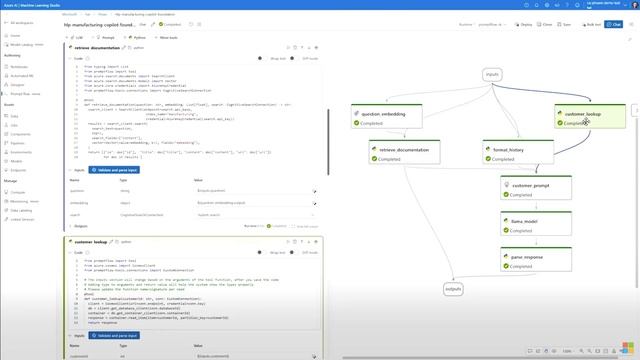Open Compute under Manage in the sidebar

pos(18,192)
